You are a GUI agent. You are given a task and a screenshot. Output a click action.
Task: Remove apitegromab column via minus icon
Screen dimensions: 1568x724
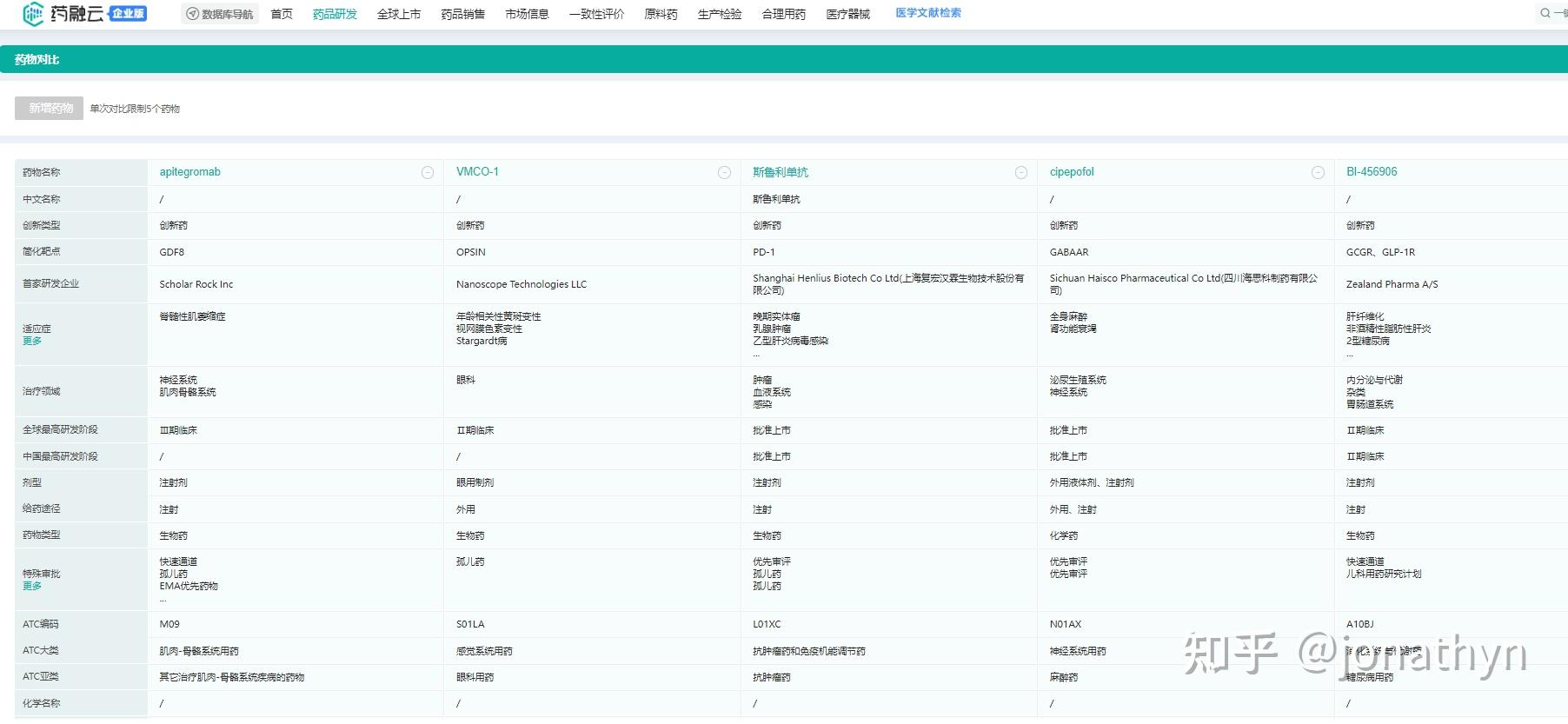pyautogui.click(x=428, y=173)
